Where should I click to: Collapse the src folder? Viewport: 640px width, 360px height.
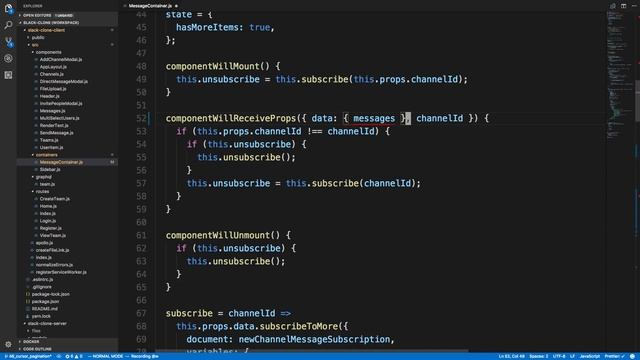tap(35, 45)
